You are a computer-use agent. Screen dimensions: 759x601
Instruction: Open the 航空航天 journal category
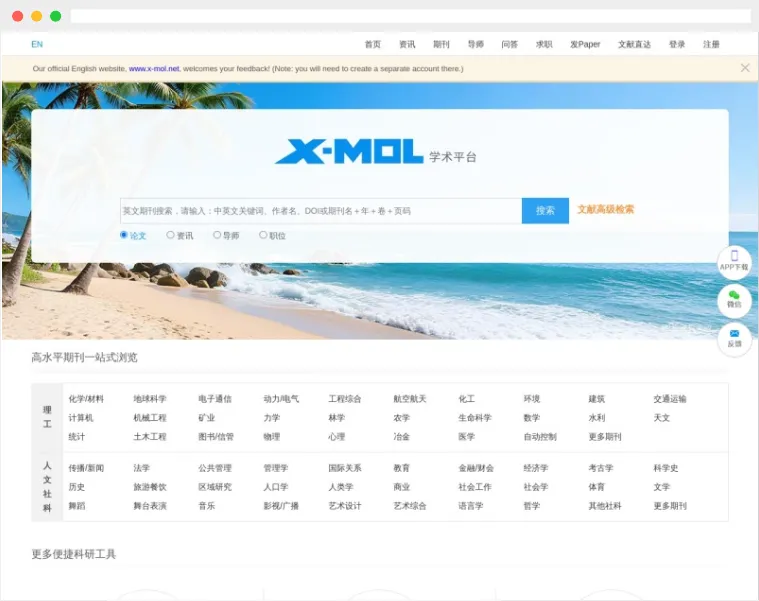[410, 399]
